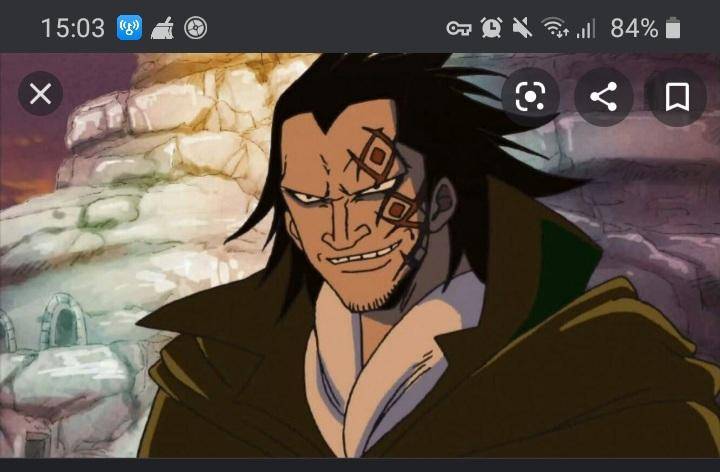
Task: Tap the mobile signal bars icon
Action: [x=585, y=28]
